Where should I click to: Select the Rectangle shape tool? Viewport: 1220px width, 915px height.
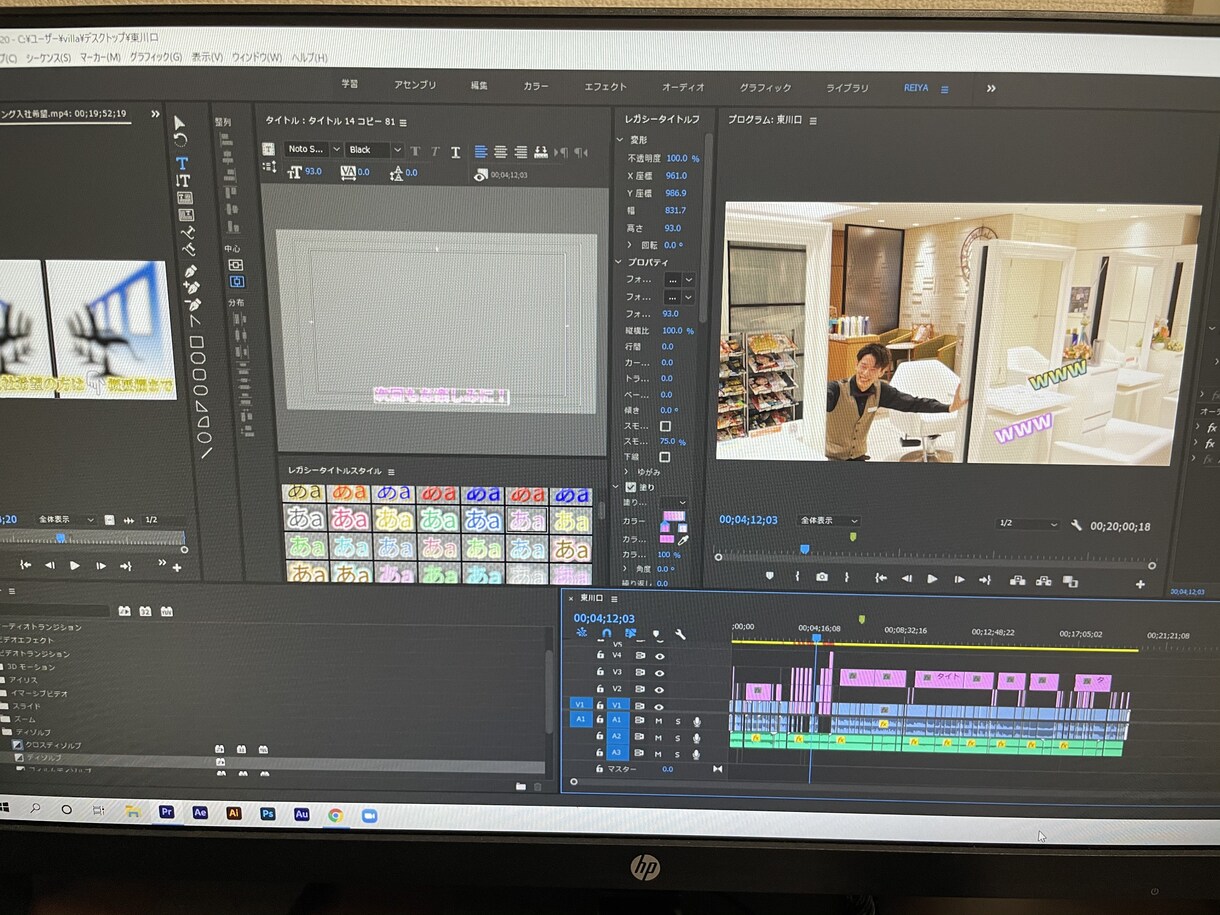point(197,342)
